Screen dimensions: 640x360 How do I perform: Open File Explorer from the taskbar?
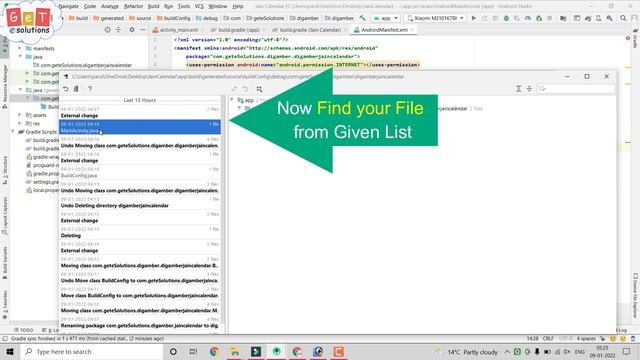[x=235, y=351]
